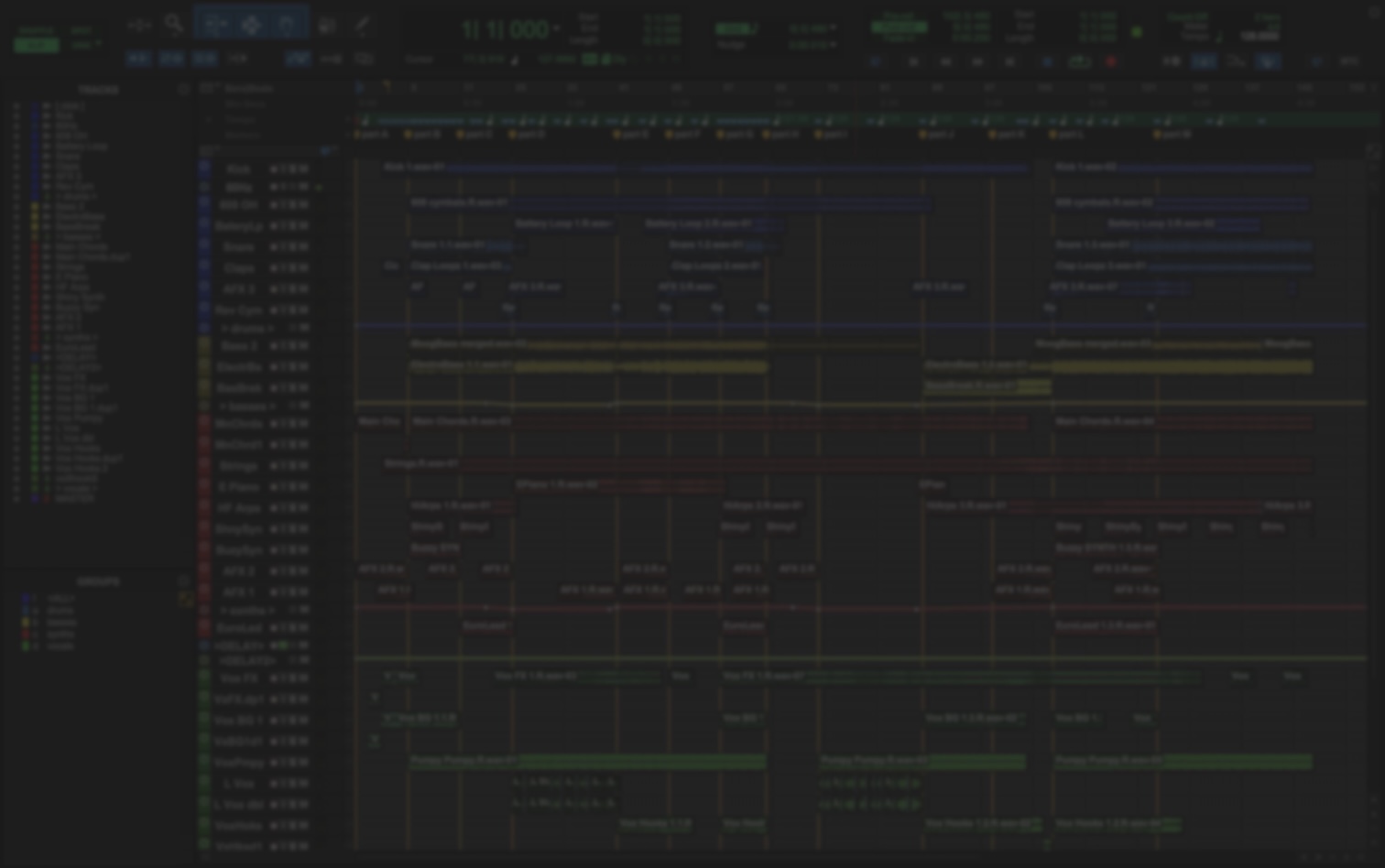Open the main counter format dropdown
This screenshot has height=868, width=1385.
tap(556, 29)
